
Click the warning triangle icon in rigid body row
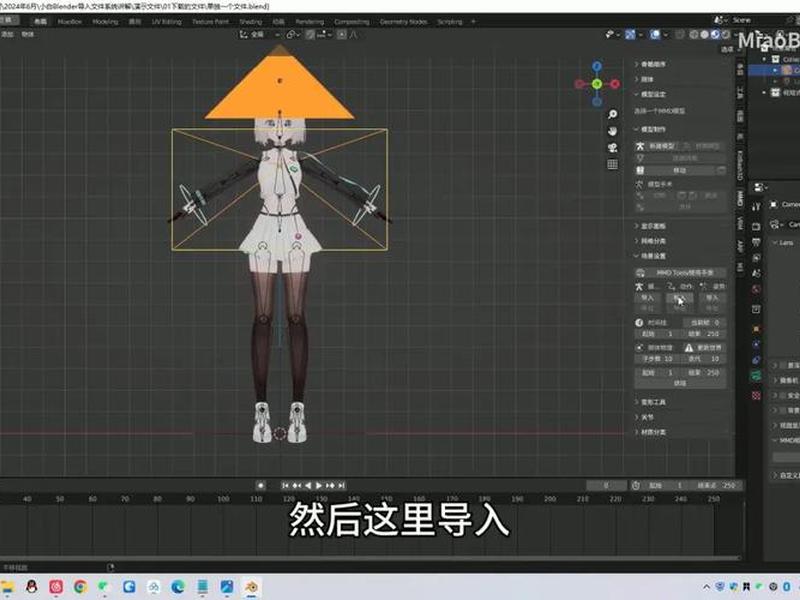(689, 348)
